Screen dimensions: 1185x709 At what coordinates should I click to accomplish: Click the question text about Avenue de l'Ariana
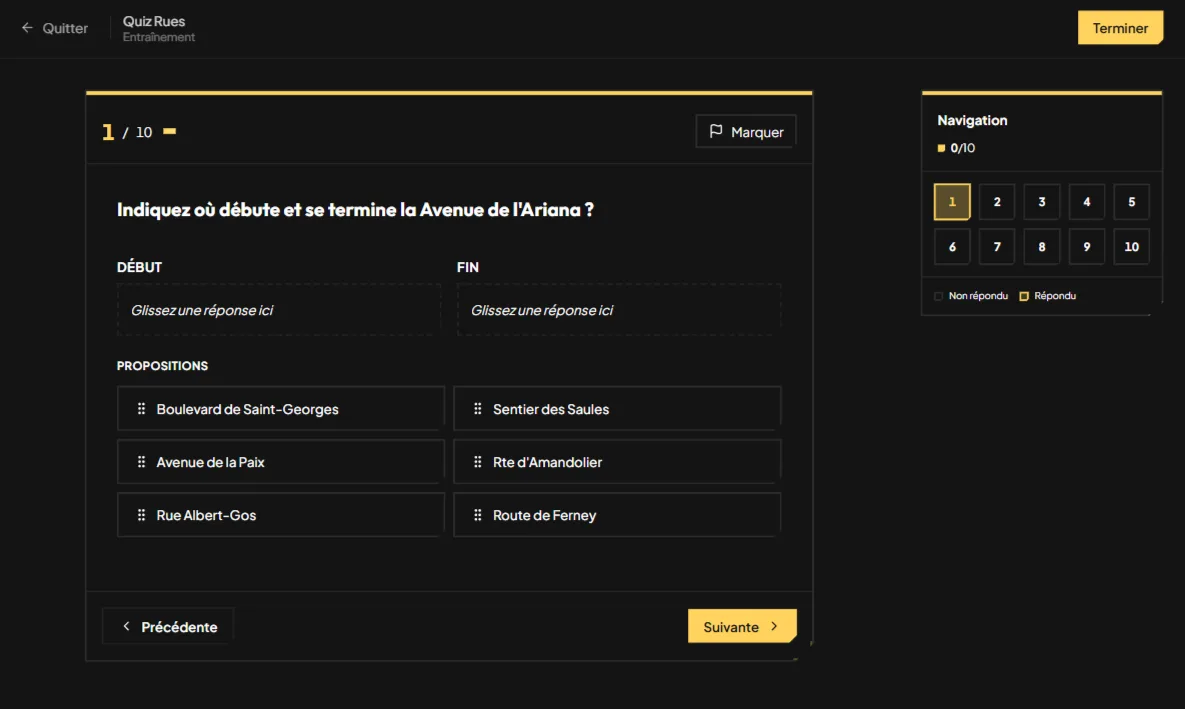click(x=355, y=209)
